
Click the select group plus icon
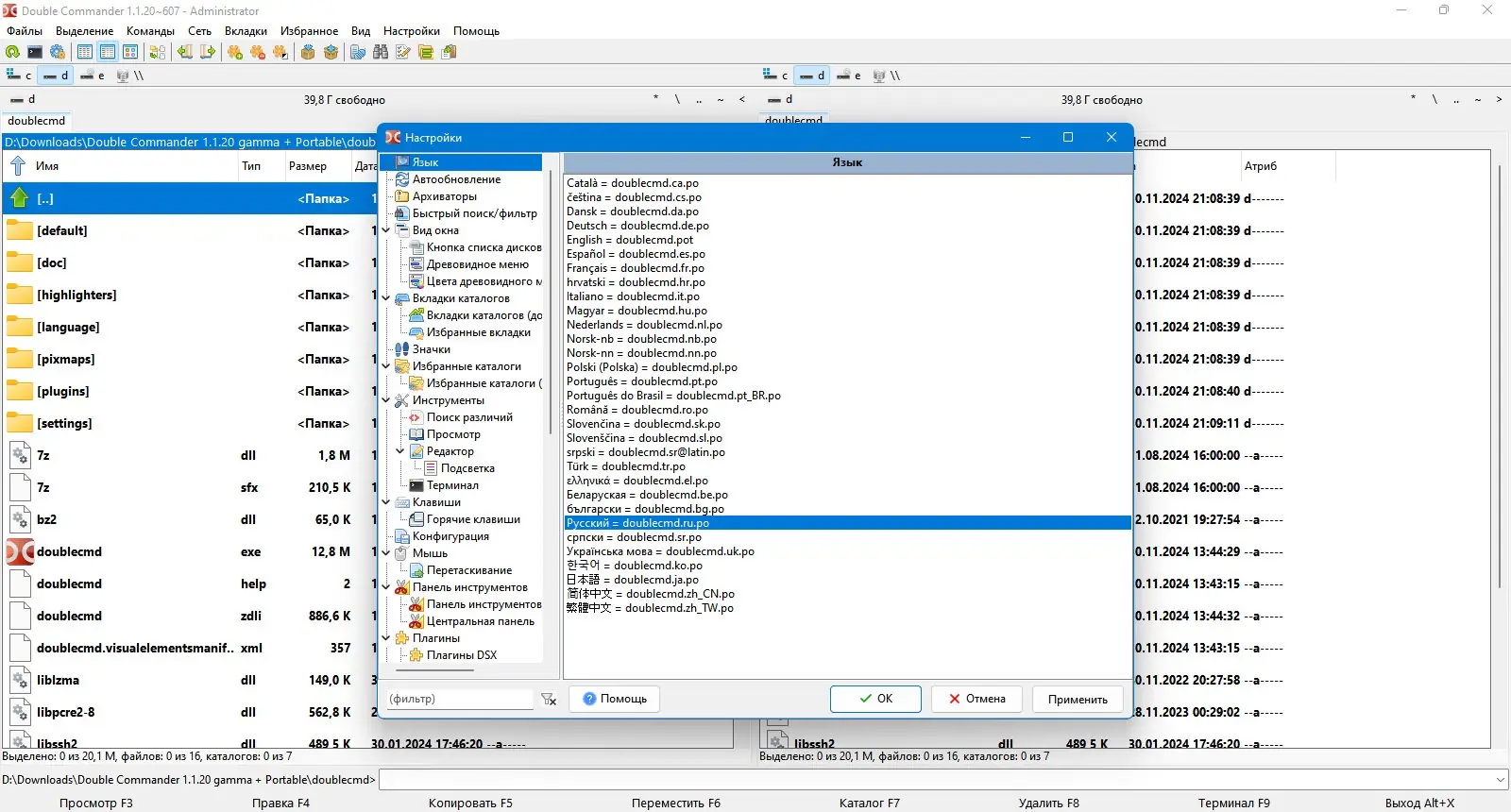coord(235,52)
